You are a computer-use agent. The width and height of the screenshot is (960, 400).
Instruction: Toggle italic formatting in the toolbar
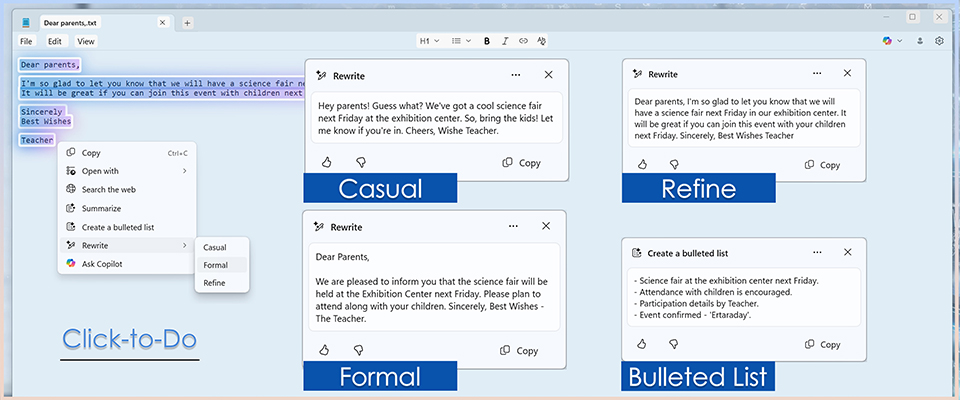pyautogui.click(x=505, y=41)
